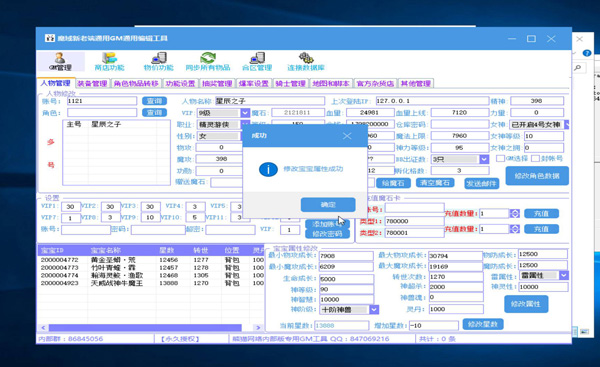Switch to the 官方杂货店 tab
This screenshot has width=600, height=367.
[375, 83]
